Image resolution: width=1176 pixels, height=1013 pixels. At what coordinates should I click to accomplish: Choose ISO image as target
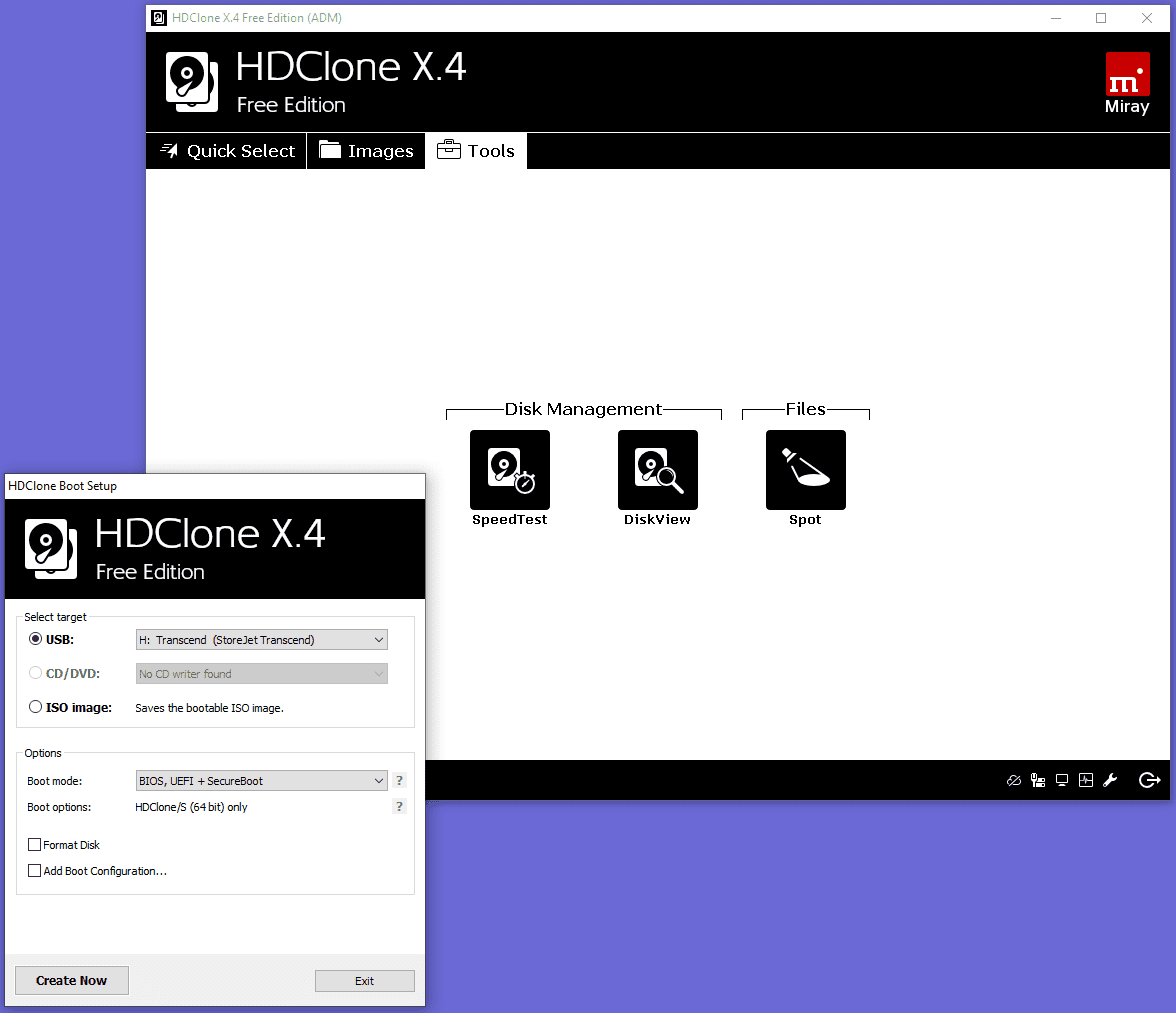pyautogui.click(x=35, y=707)
